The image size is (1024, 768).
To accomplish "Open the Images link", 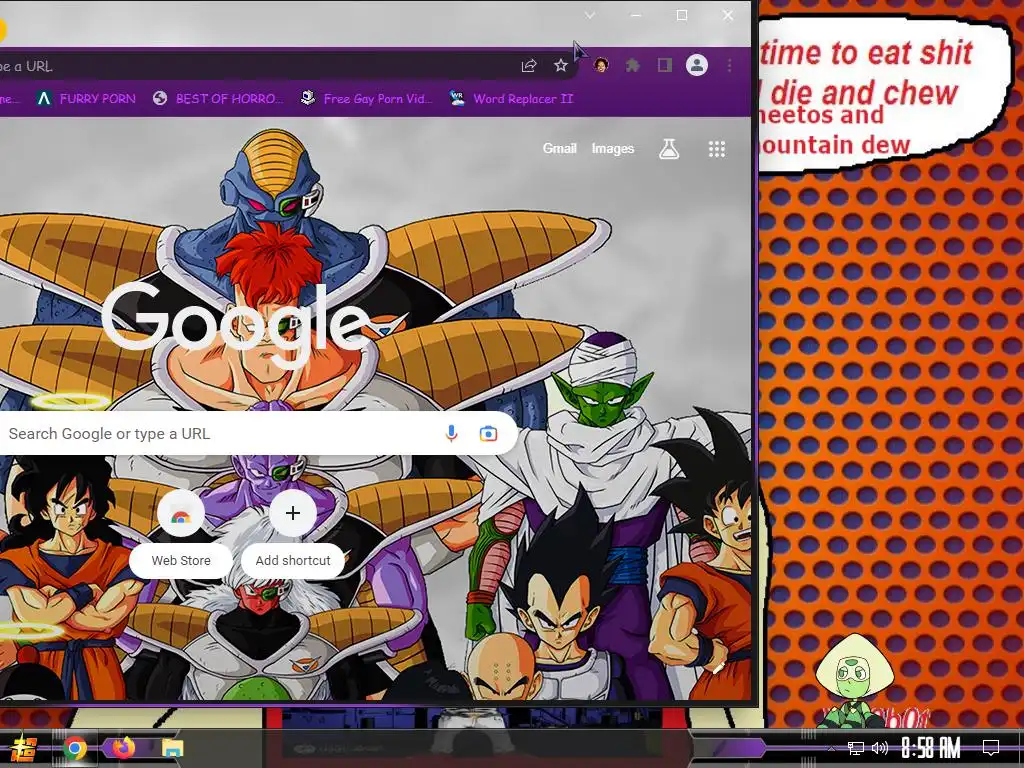I will [613, 149].
